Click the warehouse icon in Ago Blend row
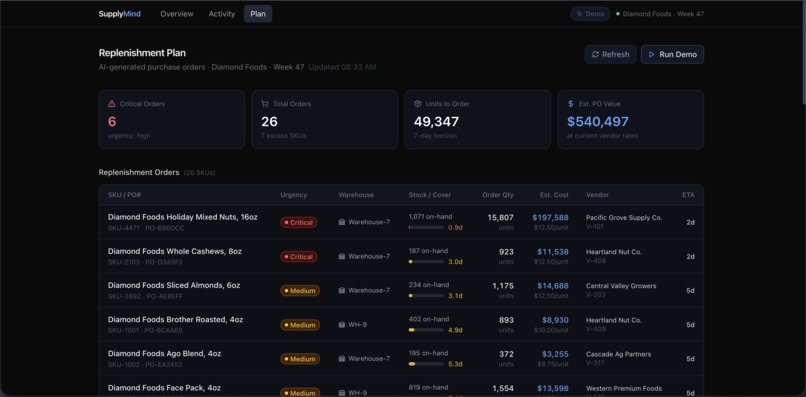This screenshot has width=806, height=397. pos(342,359)
